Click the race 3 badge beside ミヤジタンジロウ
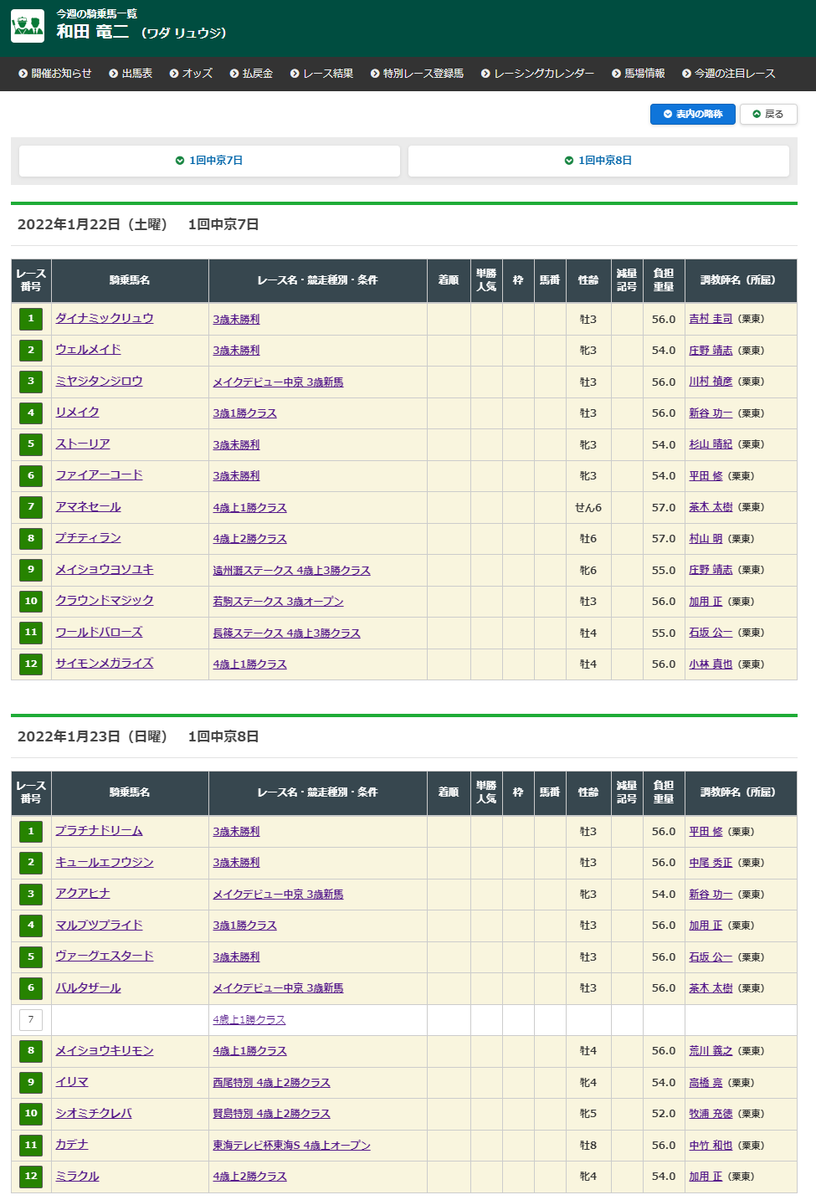 tap(31, 381)
